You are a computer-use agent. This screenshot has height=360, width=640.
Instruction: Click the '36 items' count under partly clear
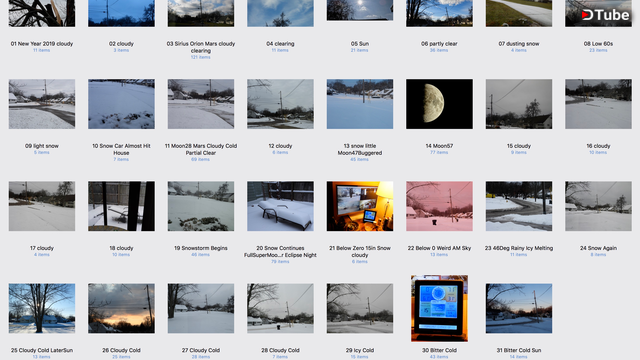point(439,50)
